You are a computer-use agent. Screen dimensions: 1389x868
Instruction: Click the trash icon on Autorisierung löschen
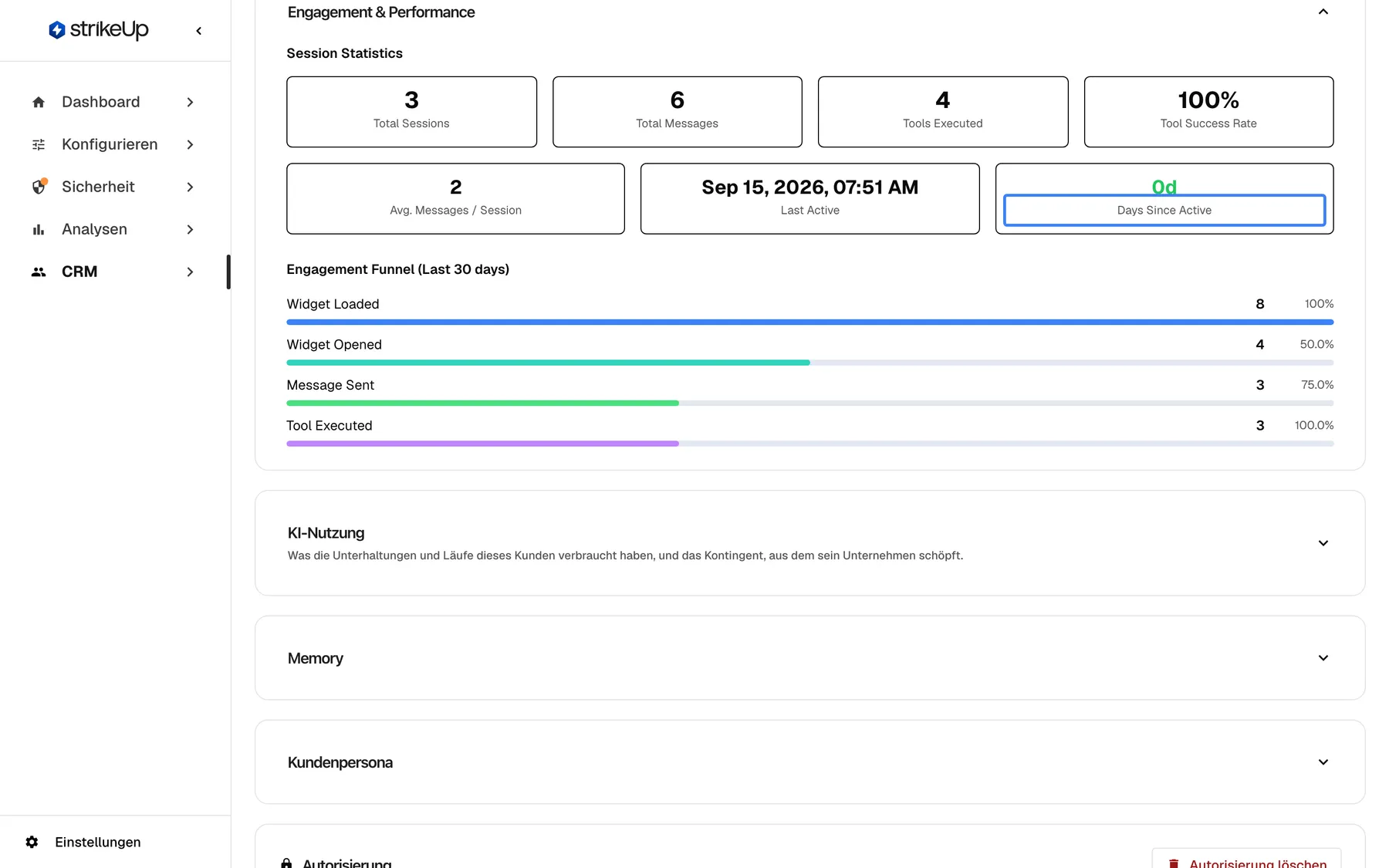pos(1174,863)
